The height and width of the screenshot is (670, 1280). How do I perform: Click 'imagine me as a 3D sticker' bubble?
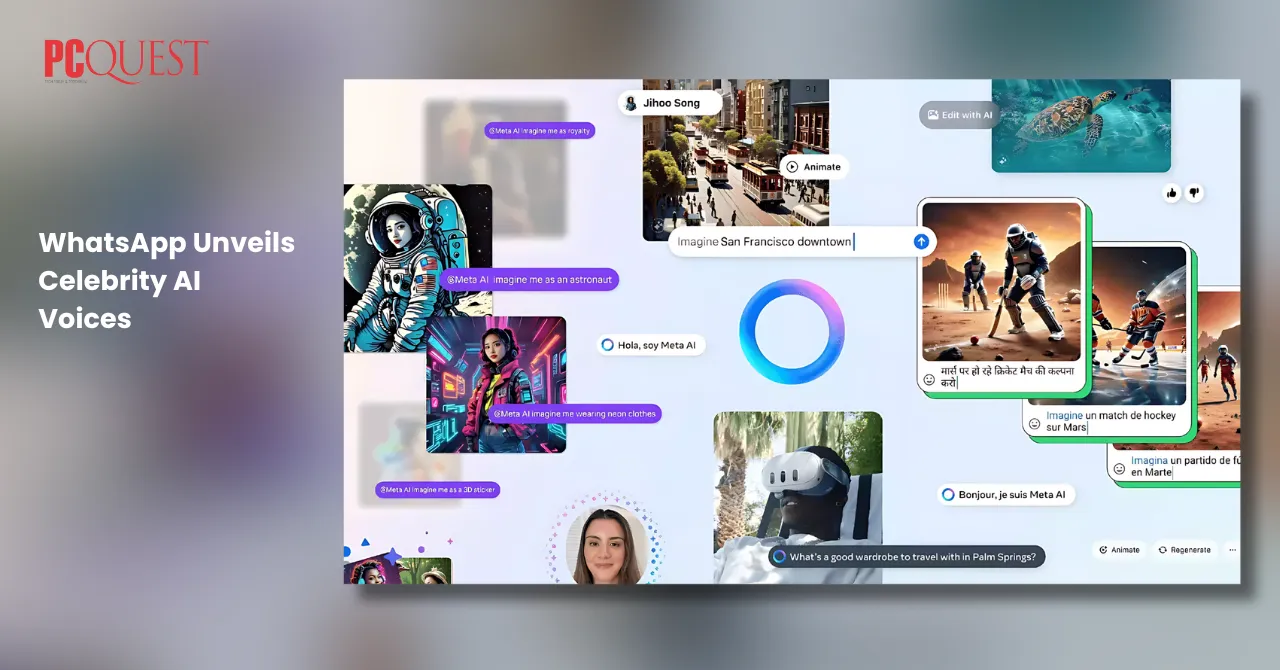pyautogui.click(x=437, y=490)
